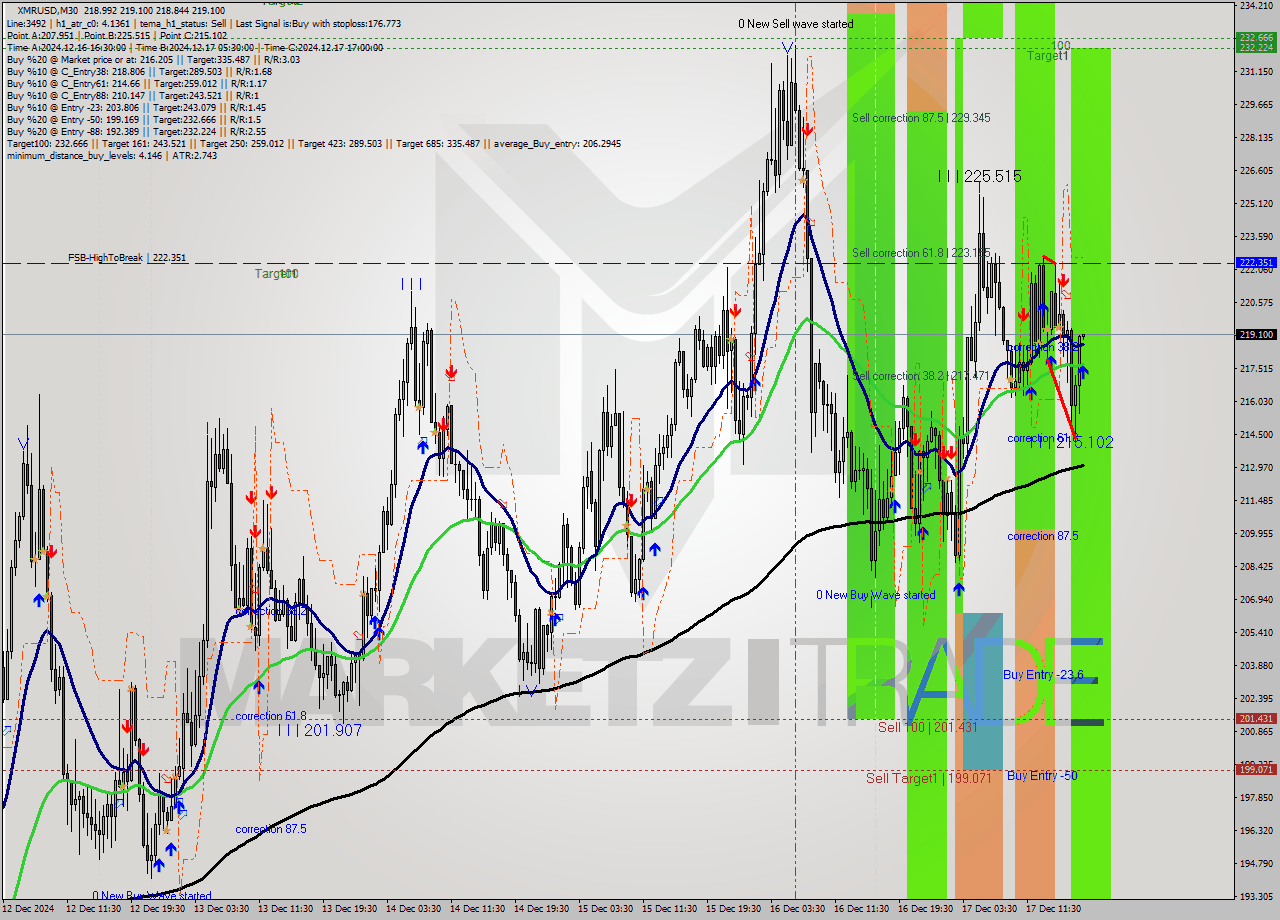This screenshot has height=920, width=1280.
Task: Click the 217.515 price axis value
Action: point(1255,369)
